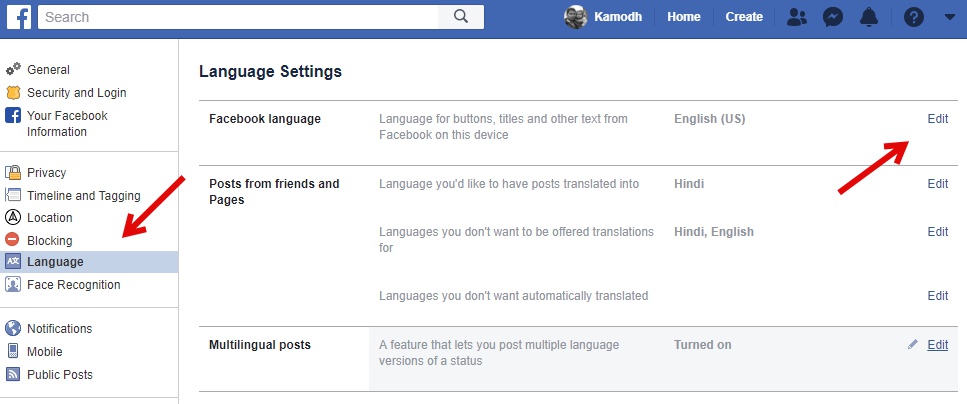
Task: Click the Notifications globe icon
Action: pyautogui.click(x=13, y=328)
